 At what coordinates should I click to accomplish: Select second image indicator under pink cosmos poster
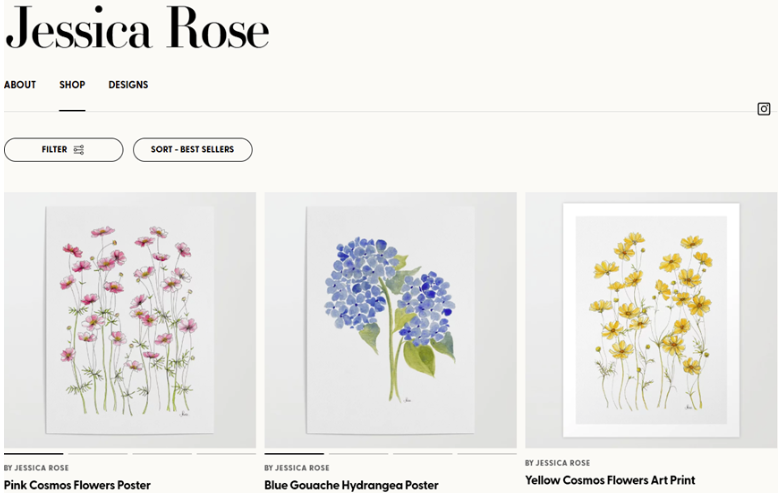(98, 454)
